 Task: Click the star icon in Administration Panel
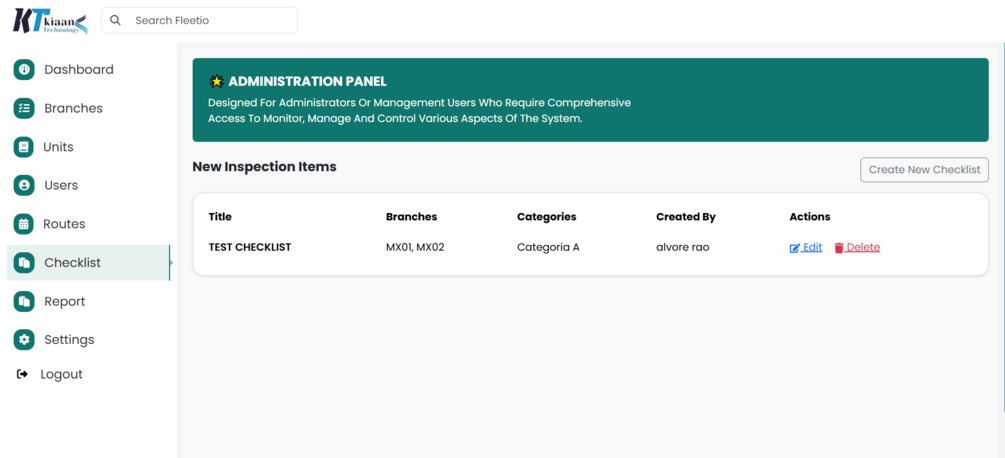pos(216,82)
